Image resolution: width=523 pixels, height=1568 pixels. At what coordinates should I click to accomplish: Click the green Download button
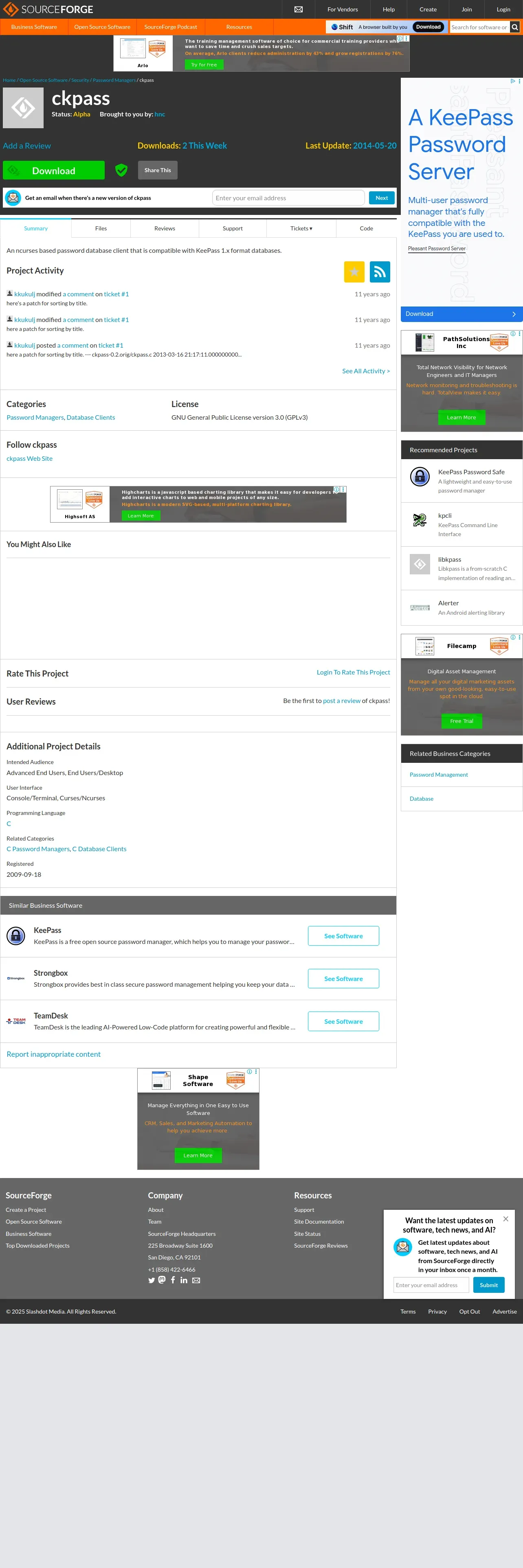pyautogui.click(x=54, y=171)
